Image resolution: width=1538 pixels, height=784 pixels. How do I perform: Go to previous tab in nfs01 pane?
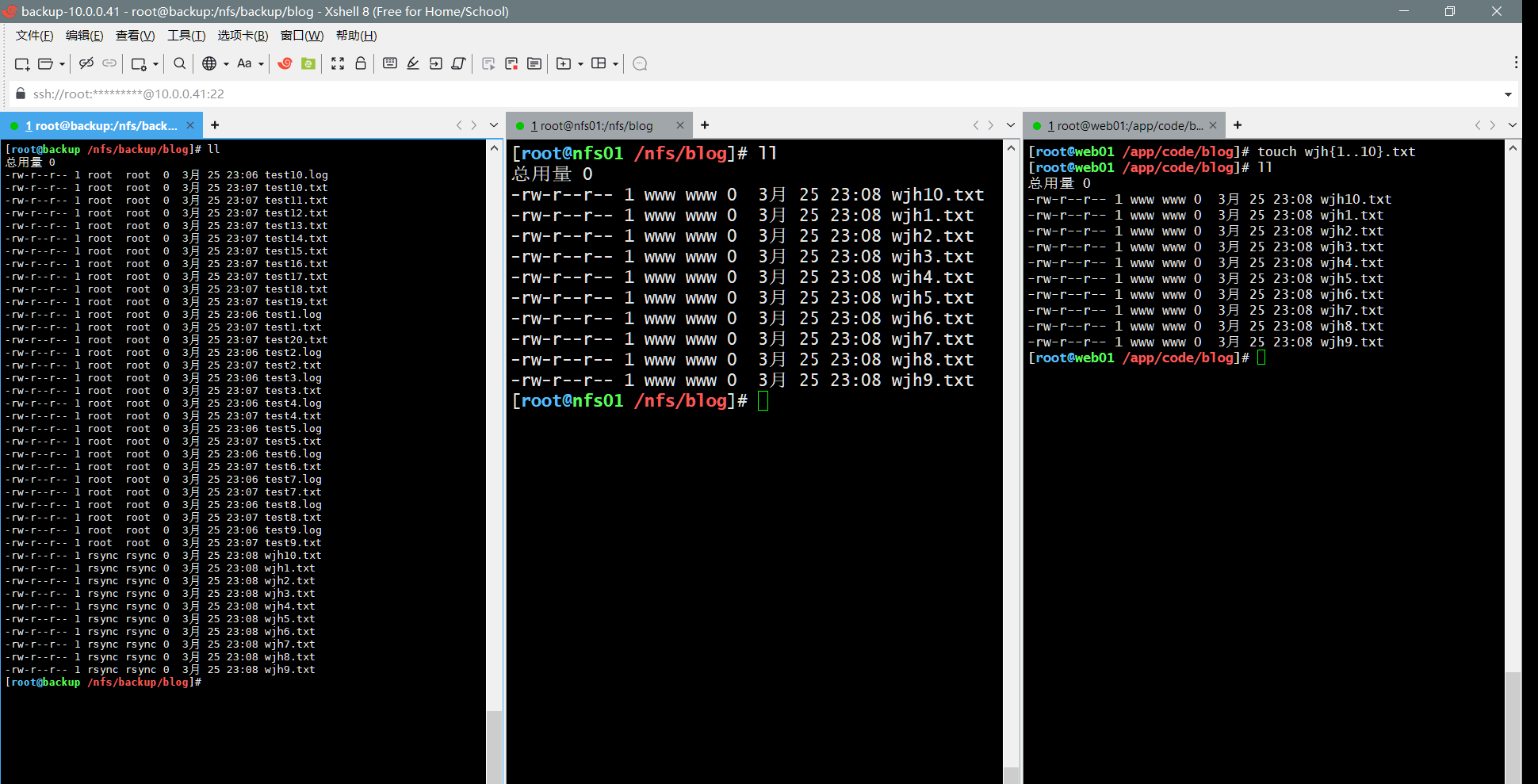coord(976,125)
